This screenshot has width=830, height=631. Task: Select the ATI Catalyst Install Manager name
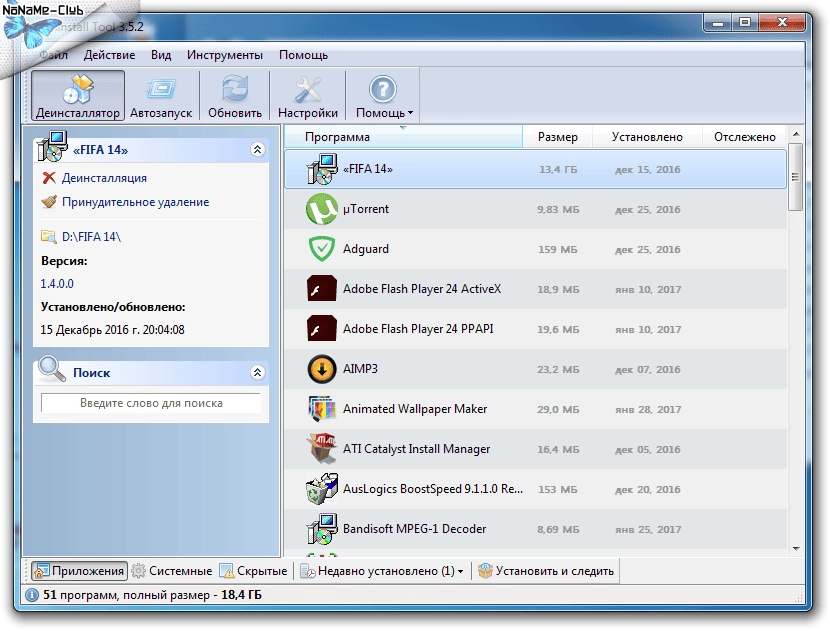click(417, 449)
